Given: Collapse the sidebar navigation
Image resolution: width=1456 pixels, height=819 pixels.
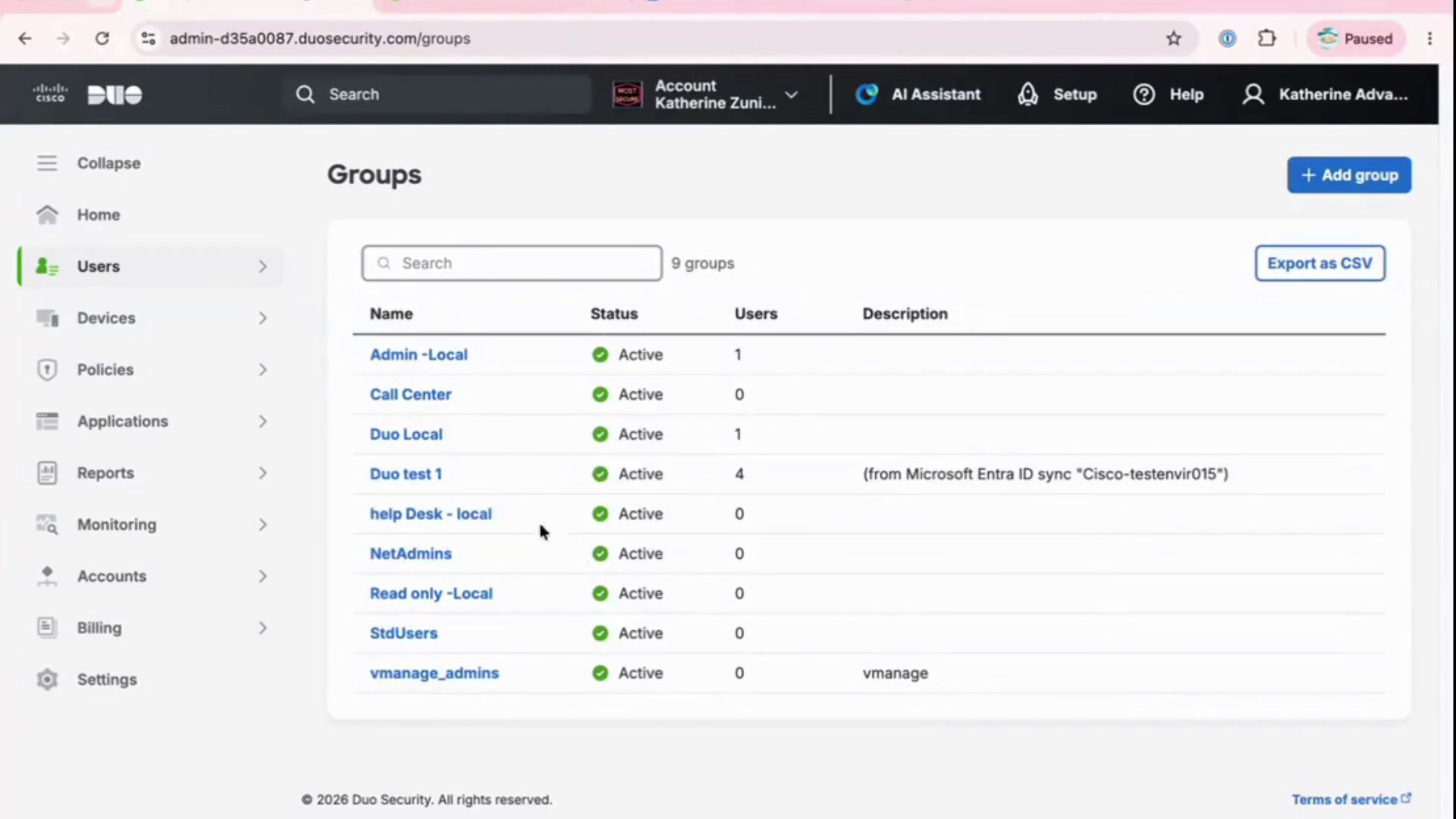Looking at the screenshot, I should click(x=89, y=163).
